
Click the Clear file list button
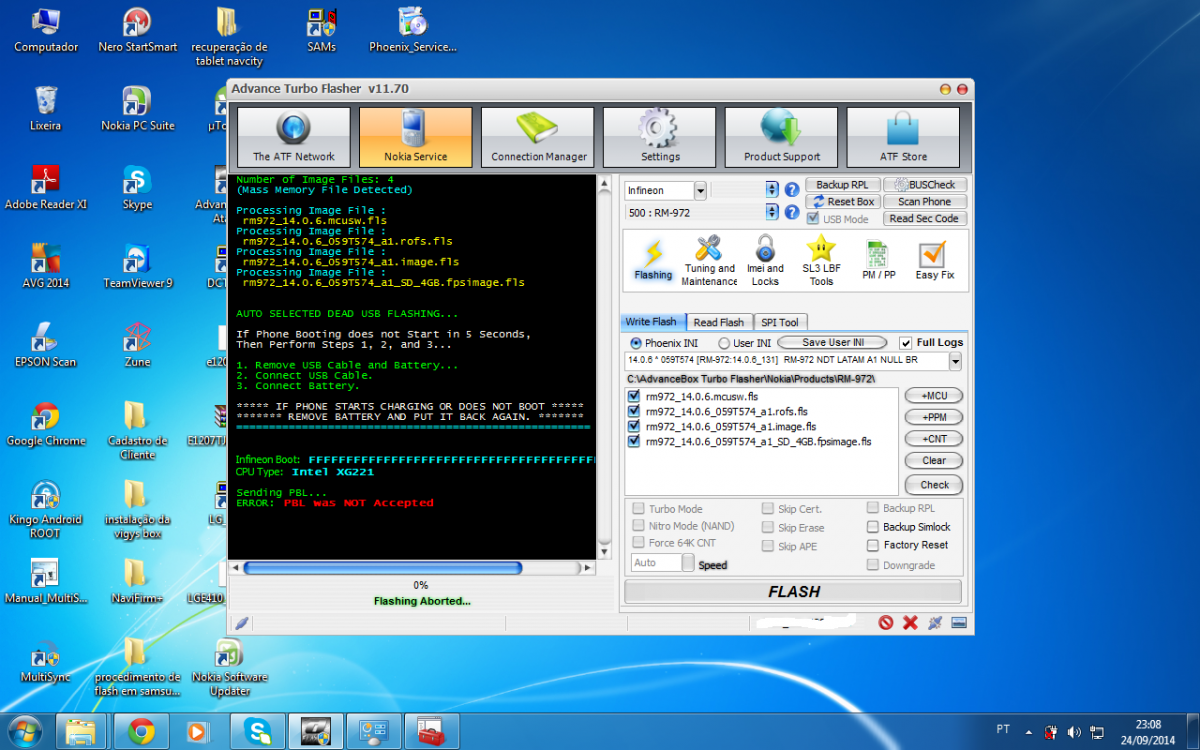934,461
